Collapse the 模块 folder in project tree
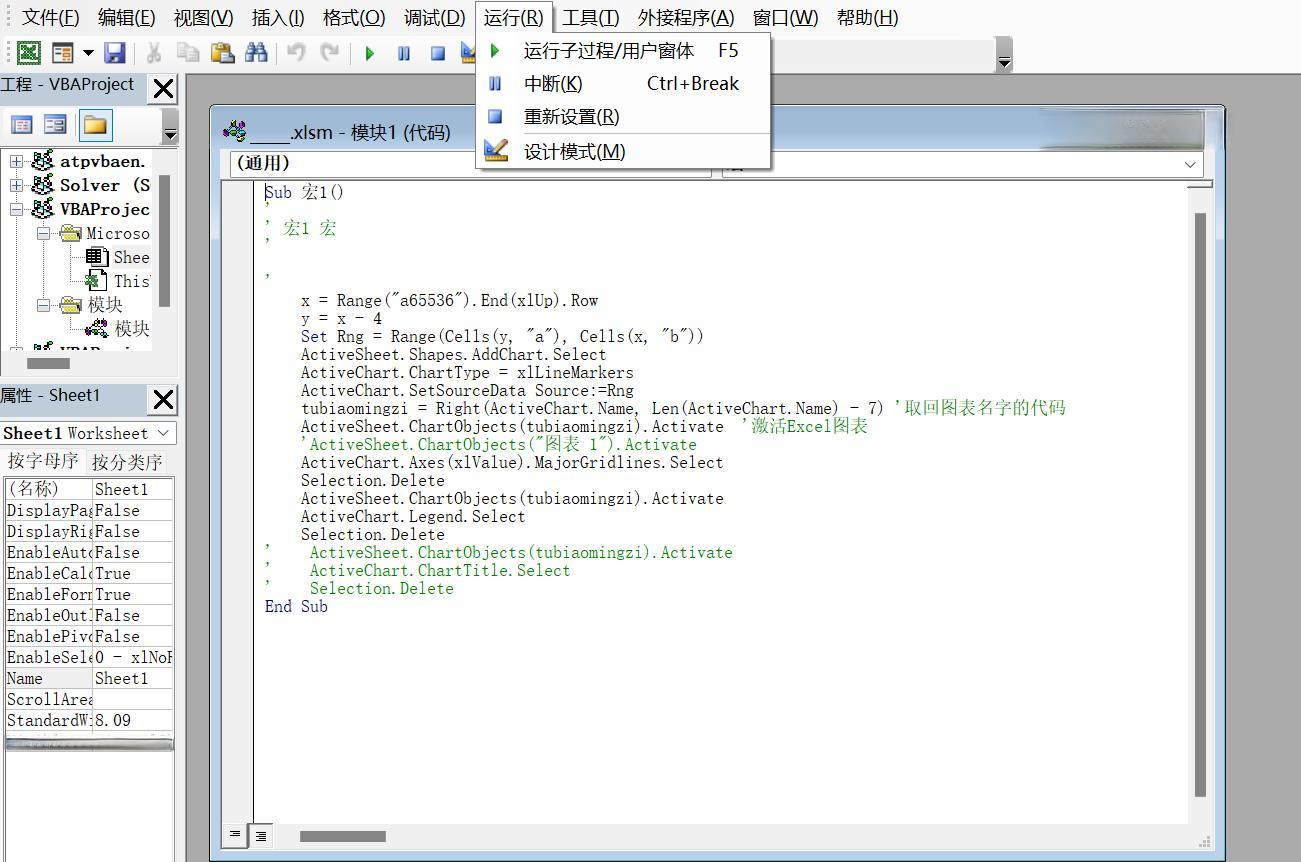The image size is (1301, 862). (x=44, y=305)
